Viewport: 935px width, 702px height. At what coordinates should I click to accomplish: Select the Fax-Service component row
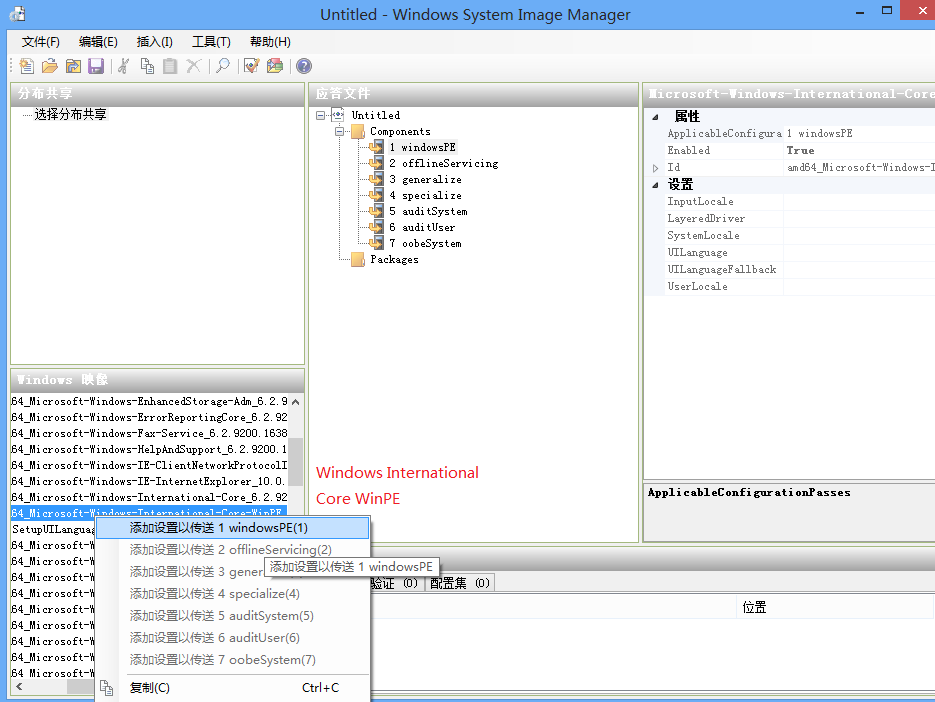point(150,434)
